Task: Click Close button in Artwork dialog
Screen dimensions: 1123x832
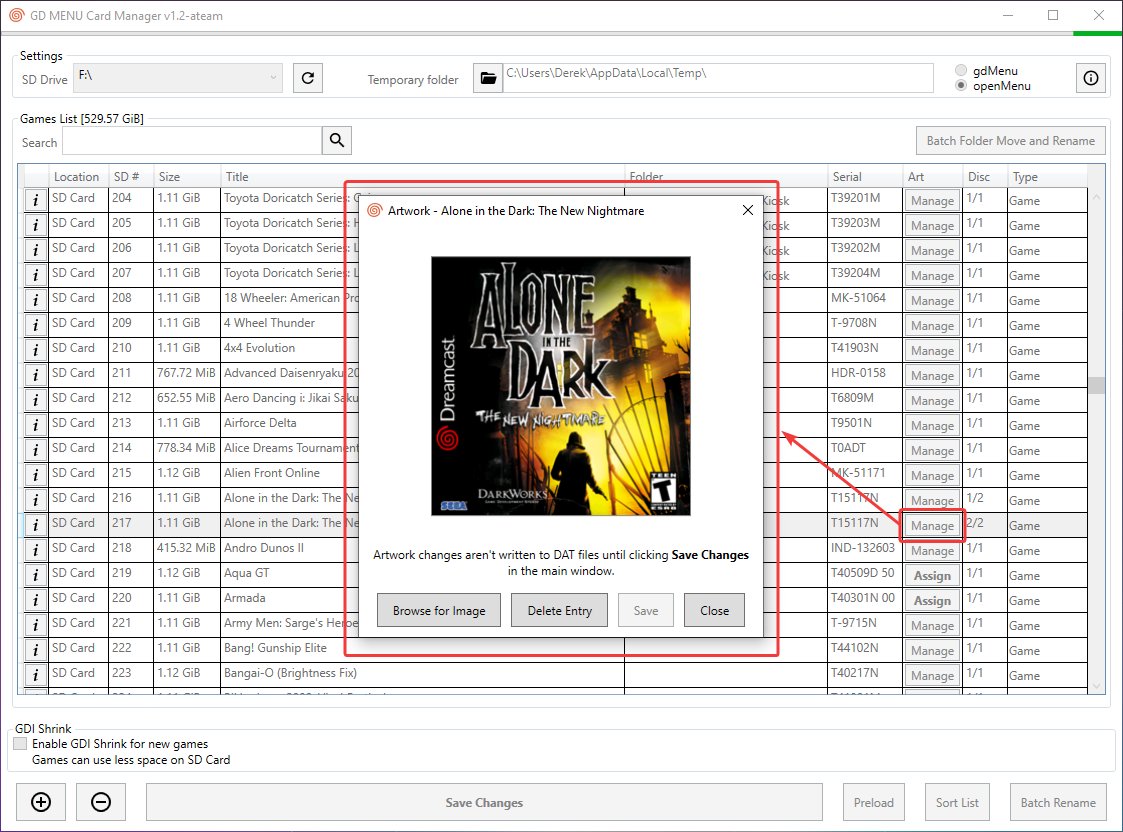Action: pyautogui.click(x=714, y=610)
